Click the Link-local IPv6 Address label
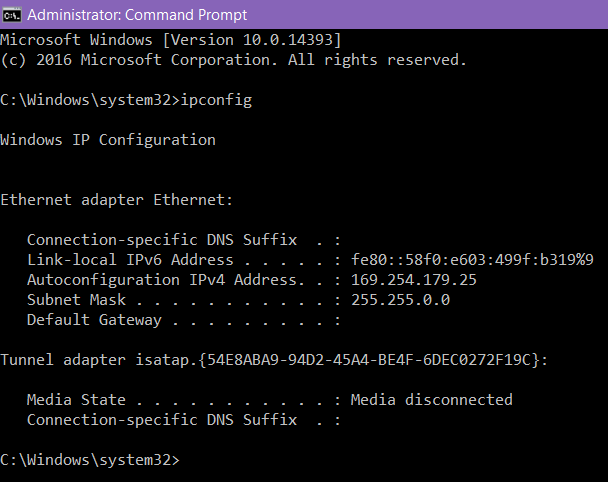The width and height of the screenshot is (608, 482). 130,260
